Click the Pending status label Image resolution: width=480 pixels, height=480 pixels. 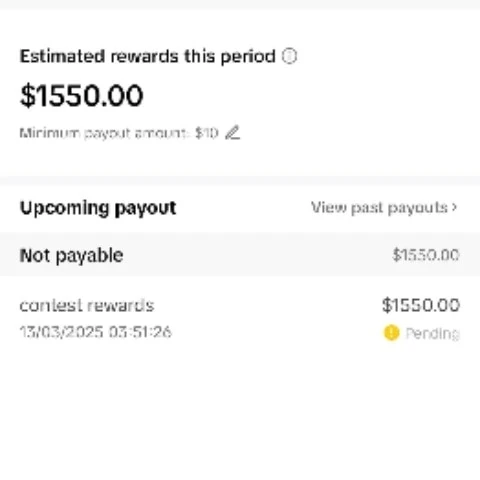click(433, 333)
